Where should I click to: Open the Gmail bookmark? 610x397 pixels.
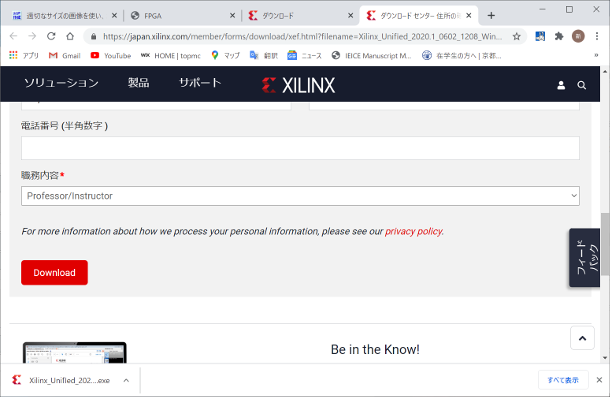point(65,56)
